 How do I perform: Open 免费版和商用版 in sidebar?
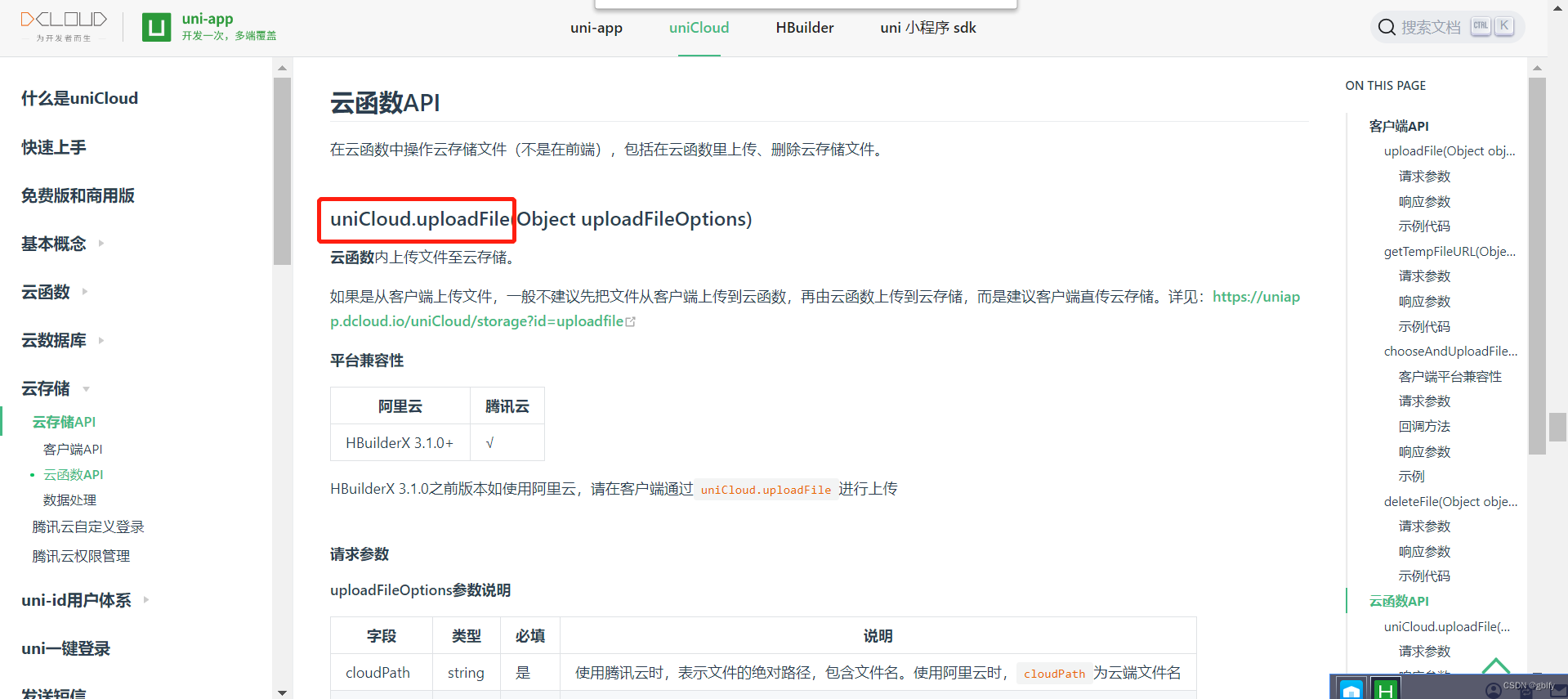[x=78, y=195]
